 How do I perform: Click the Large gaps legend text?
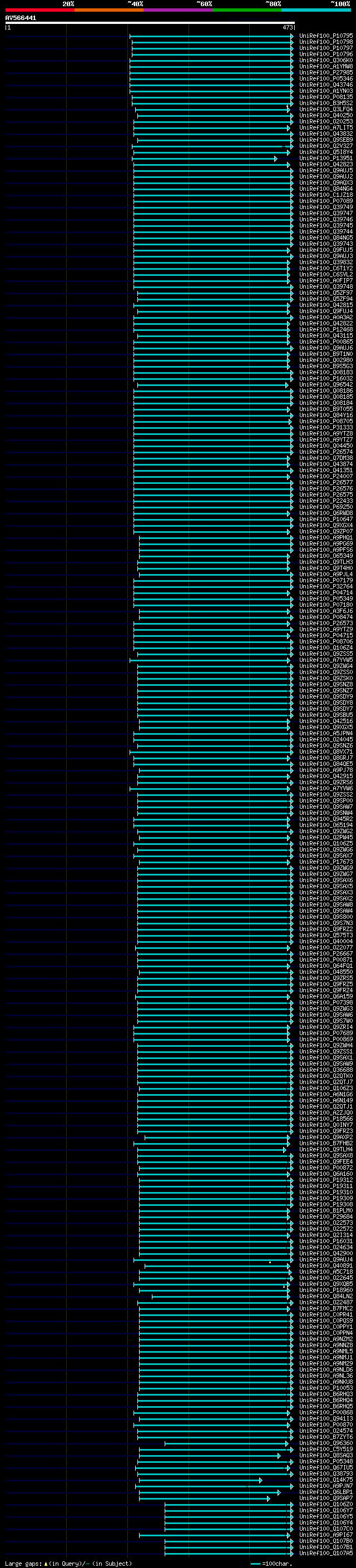[23, 1563]
